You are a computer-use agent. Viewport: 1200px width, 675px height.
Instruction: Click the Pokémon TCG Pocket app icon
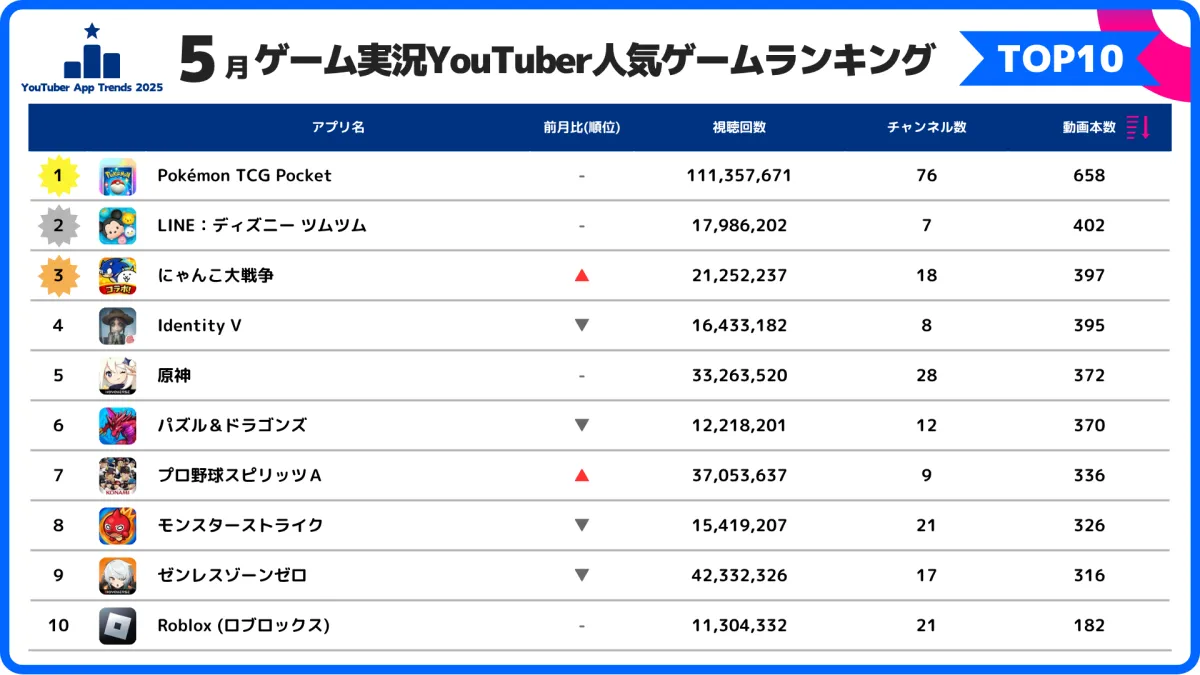coord(118,176)
